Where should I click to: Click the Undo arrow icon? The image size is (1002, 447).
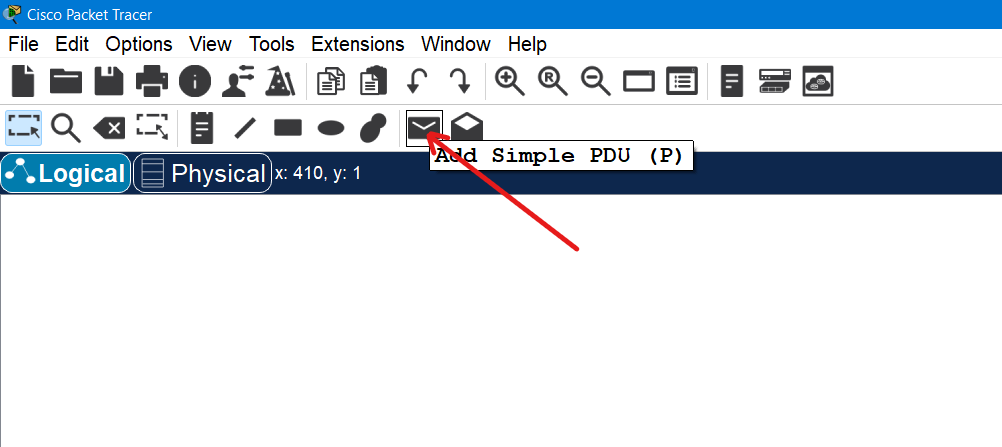coord(417,81)
